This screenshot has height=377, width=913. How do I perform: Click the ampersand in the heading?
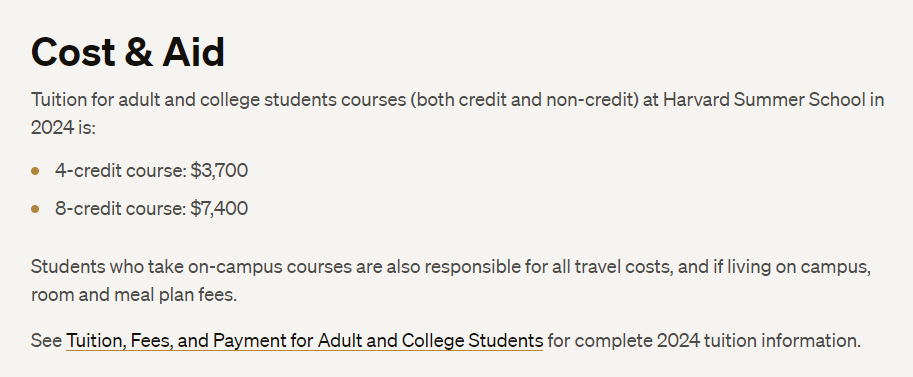tap(138, 52)
